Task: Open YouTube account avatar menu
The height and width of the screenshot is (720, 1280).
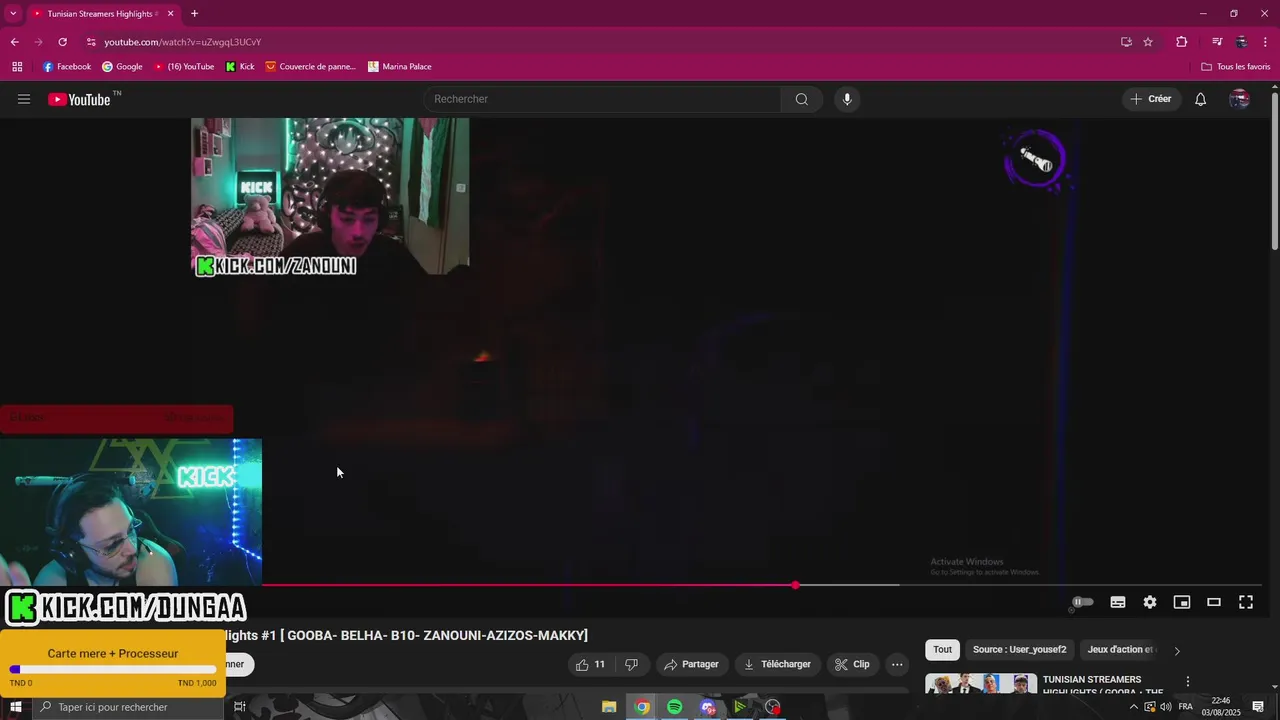Action: click(x=1239, y=99)
